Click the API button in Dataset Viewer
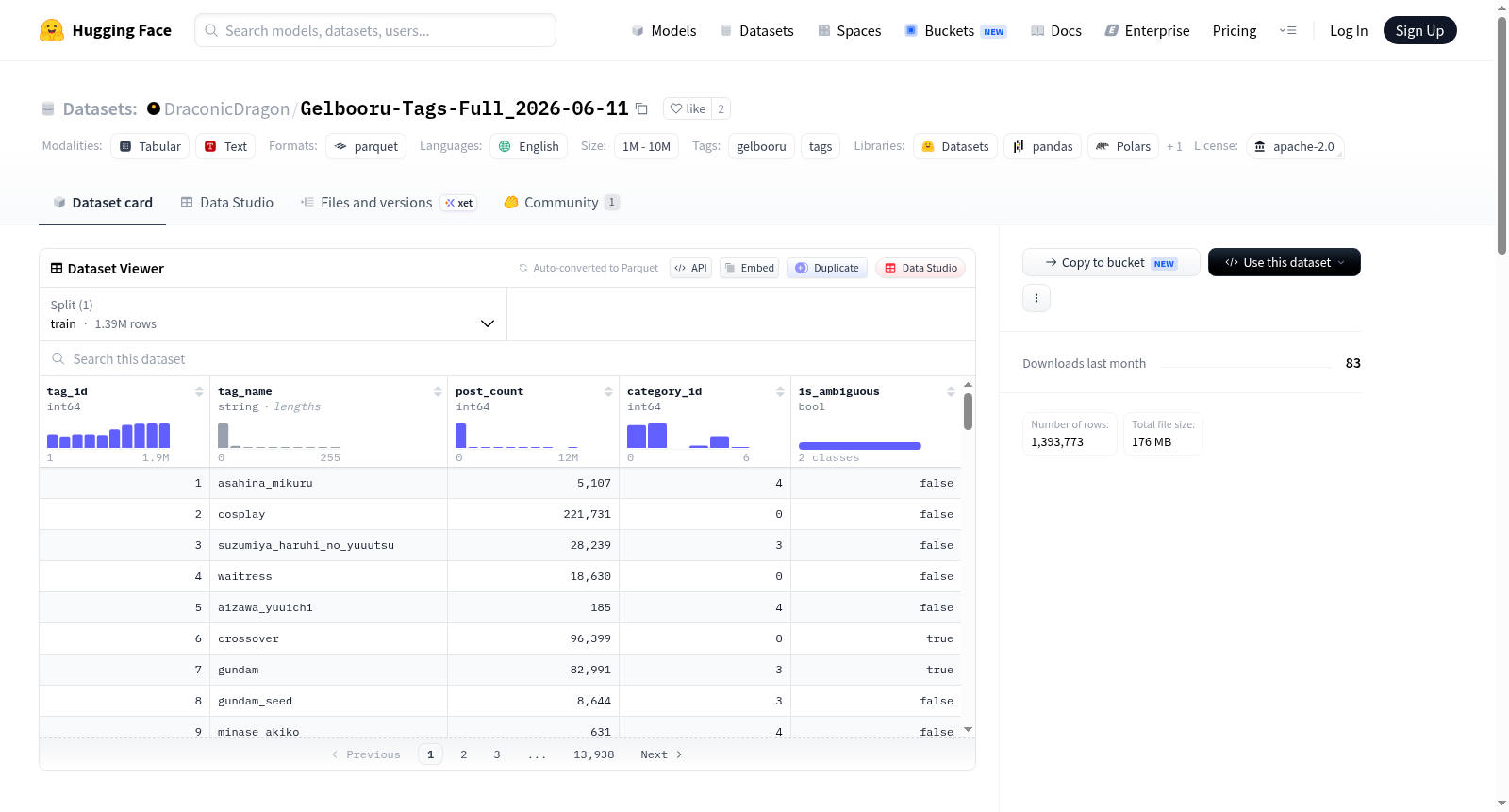The image size is (1509, 812). tap(690, 268)
